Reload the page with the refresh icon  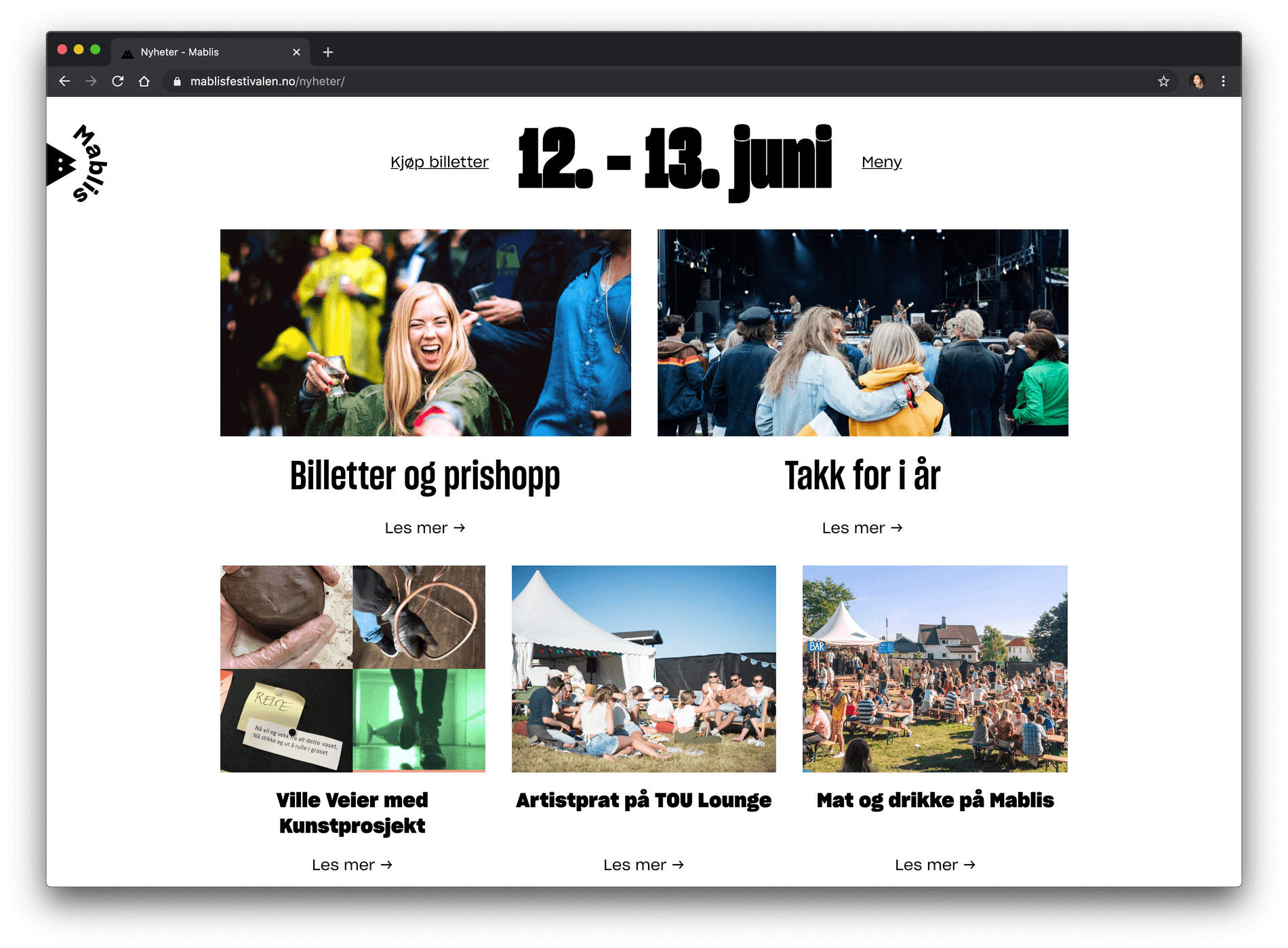[x=117, y=81]
